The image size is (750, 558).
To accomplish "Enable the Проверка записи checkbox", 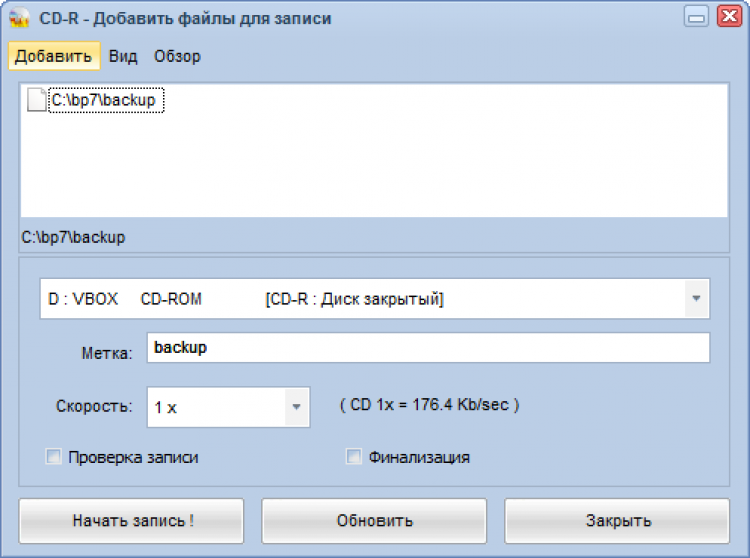I will pos(54,457).
